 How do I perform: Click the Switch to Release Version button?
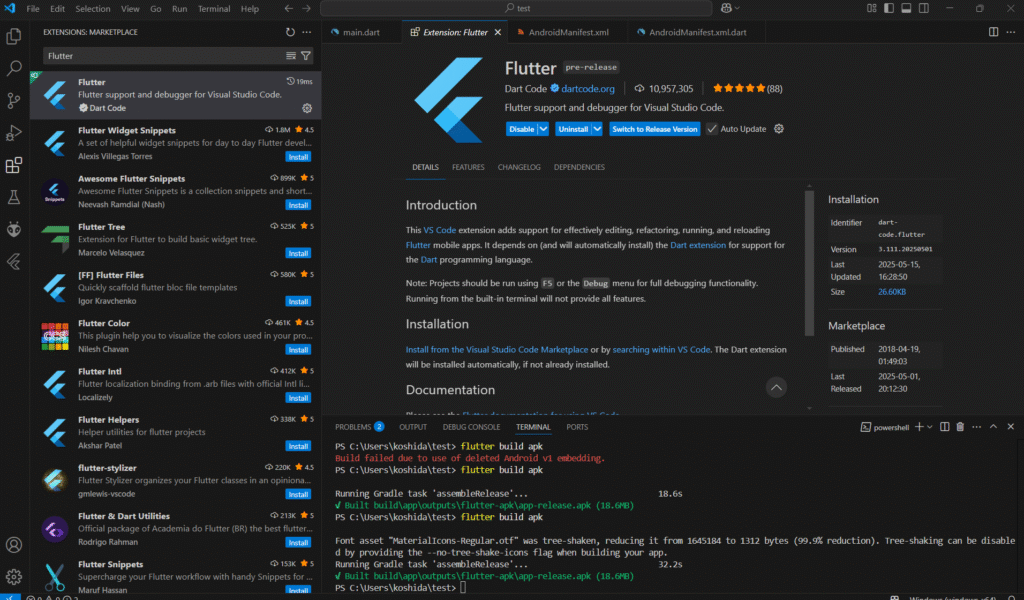(x=654, y=129)
